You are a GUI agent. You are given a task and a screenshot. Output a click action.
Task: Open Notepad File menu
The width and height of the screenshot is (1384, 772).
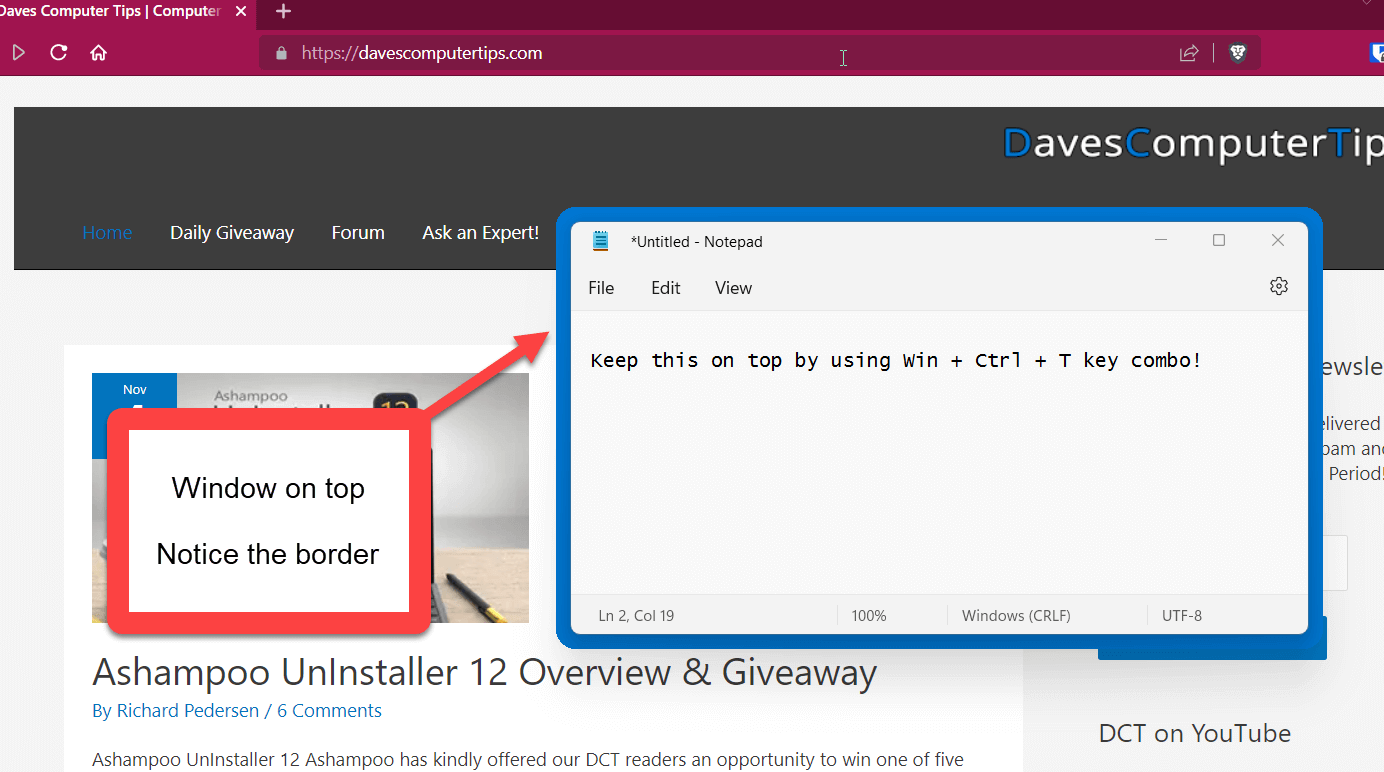(601, 288)
